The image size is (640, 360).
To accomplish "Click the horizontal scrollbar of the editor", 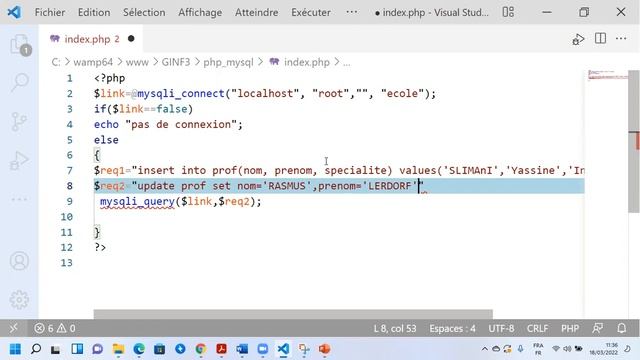I will point(293,314).
